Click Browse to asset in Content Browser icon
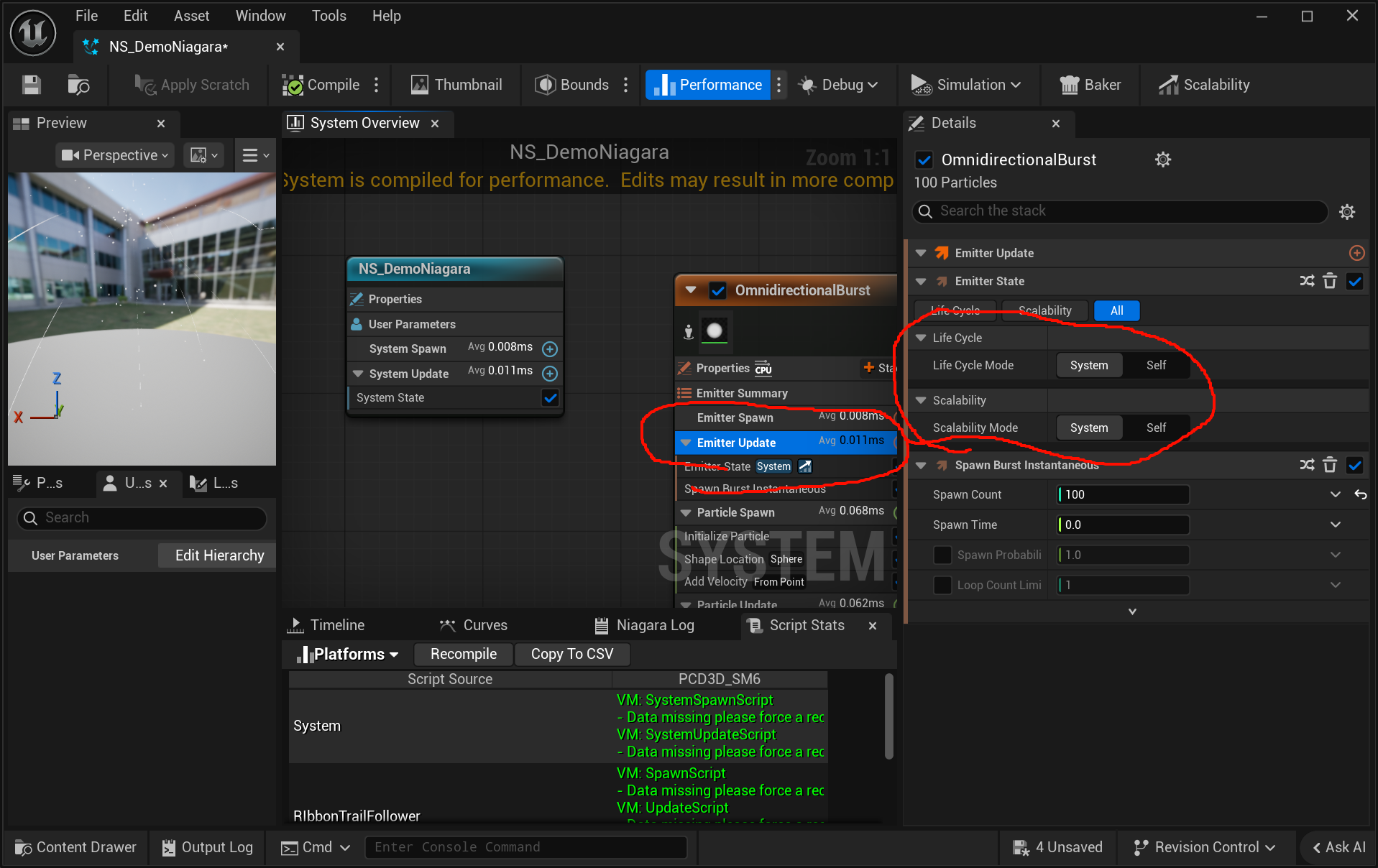This screenshot has height=868, width=1378. [78, 85]
